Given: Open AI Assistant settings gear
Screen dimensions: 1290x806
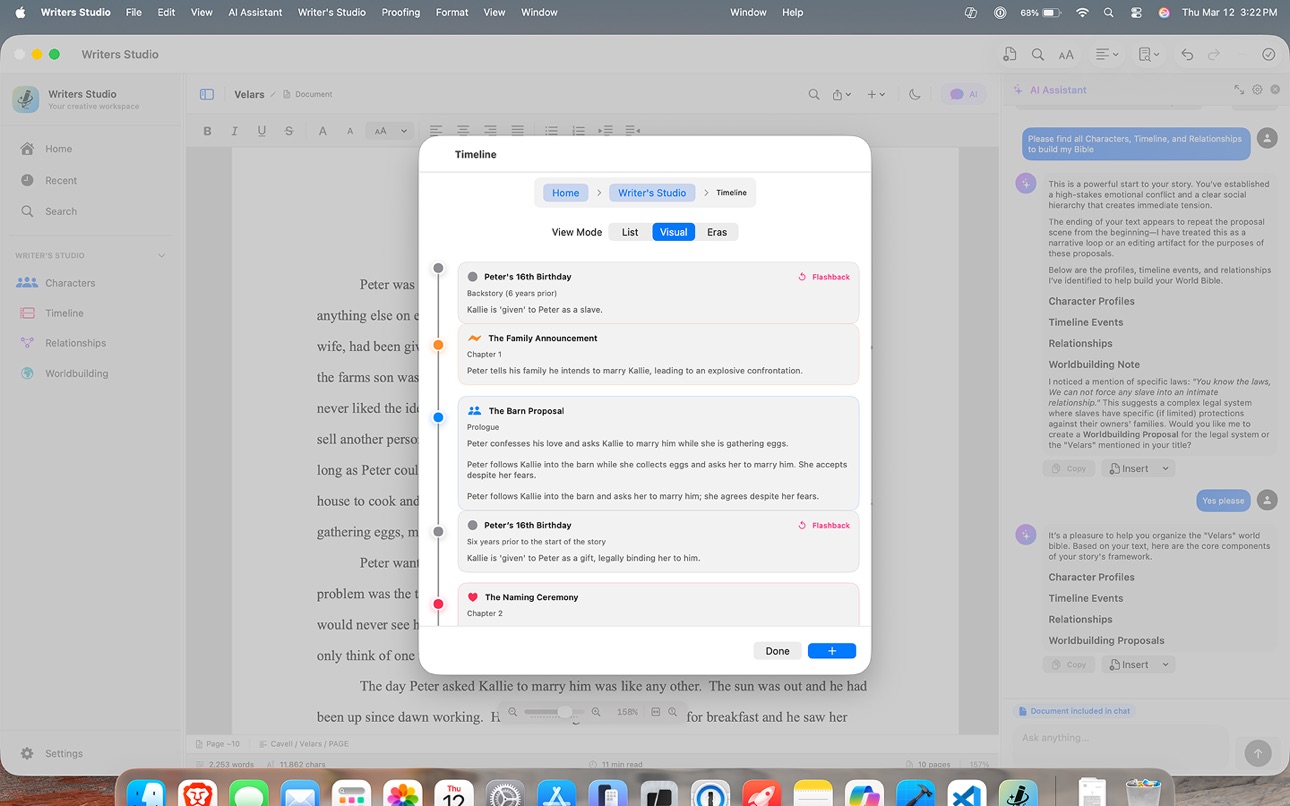Looking at the screenshot, I should pyautogui.click(x=1257, y=90).
